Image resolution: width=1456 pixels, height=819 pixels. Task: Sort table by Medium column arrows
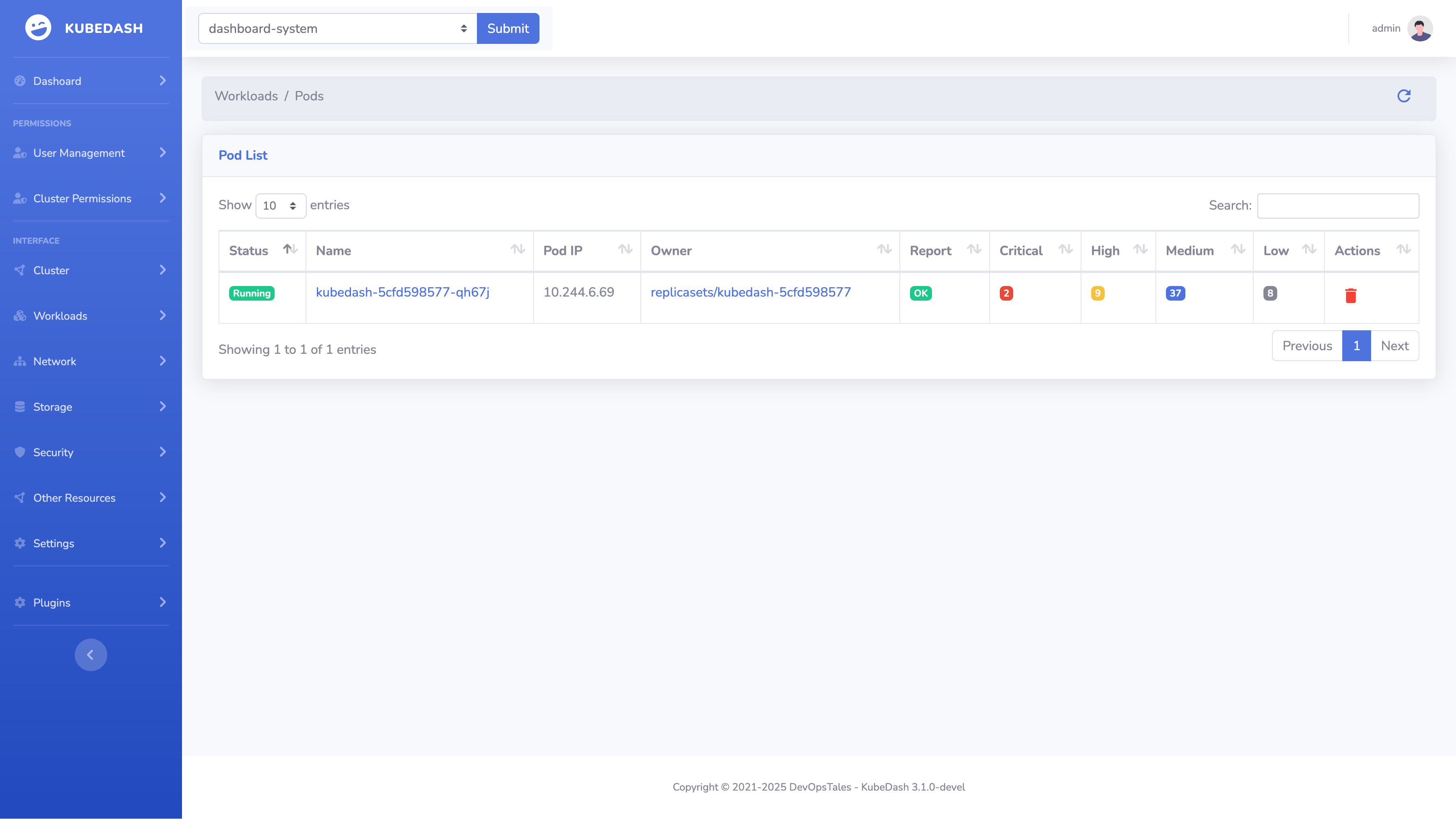coord(1237,249)
